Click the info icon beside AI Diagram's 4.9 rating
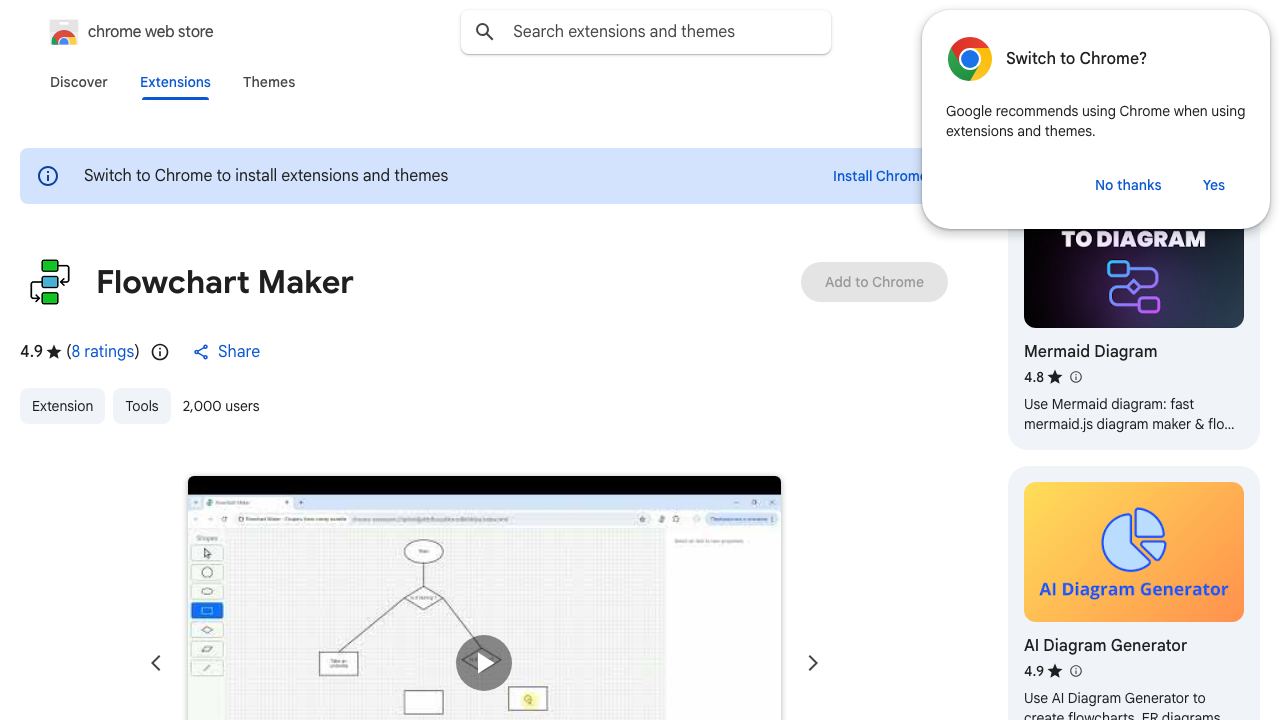This screenshot has width=1280, height=720. click(1076, 671)
